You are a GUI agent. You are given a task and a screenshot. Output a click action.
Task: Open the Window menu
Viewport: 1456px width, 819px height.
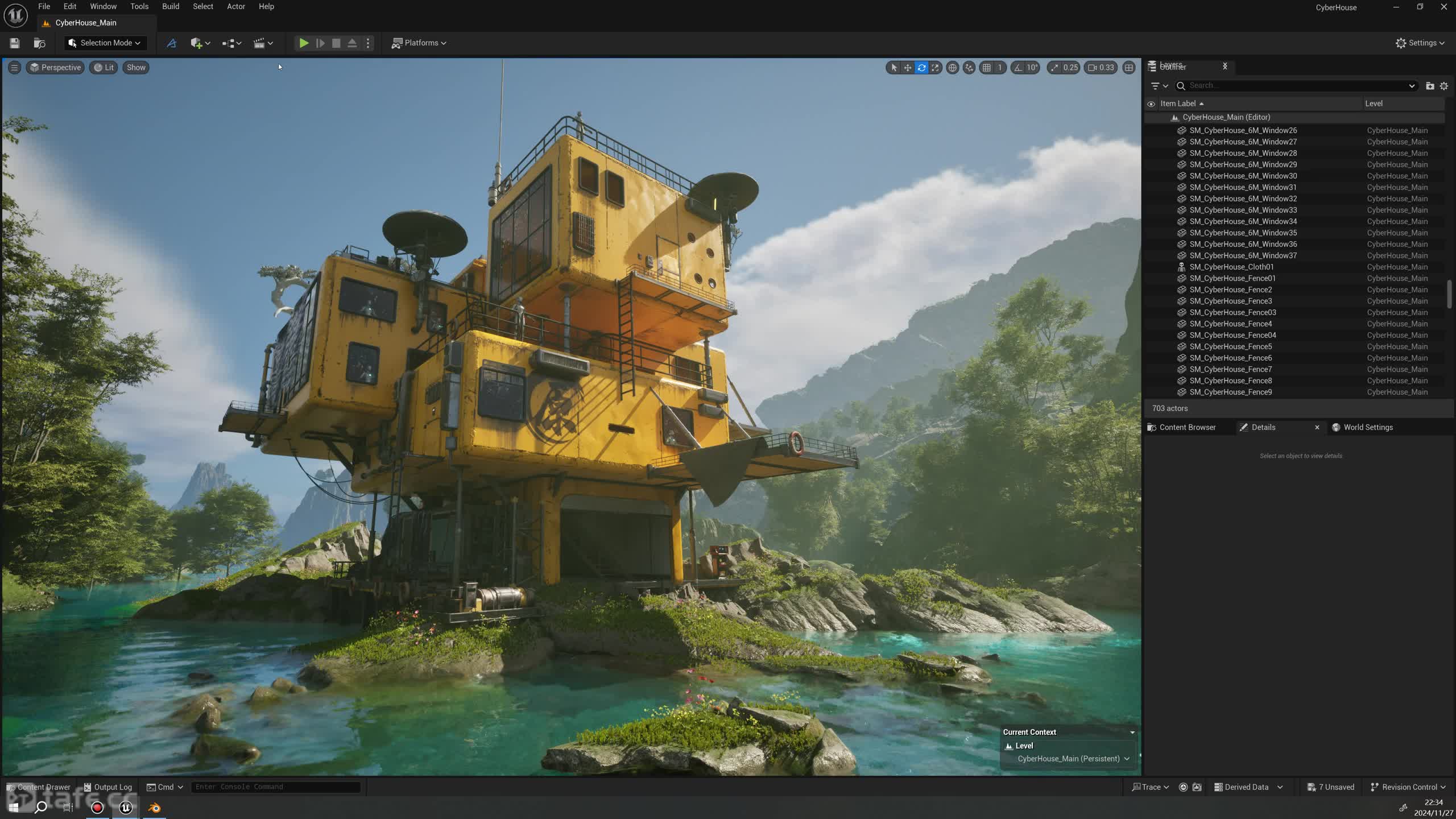(103, 7)
